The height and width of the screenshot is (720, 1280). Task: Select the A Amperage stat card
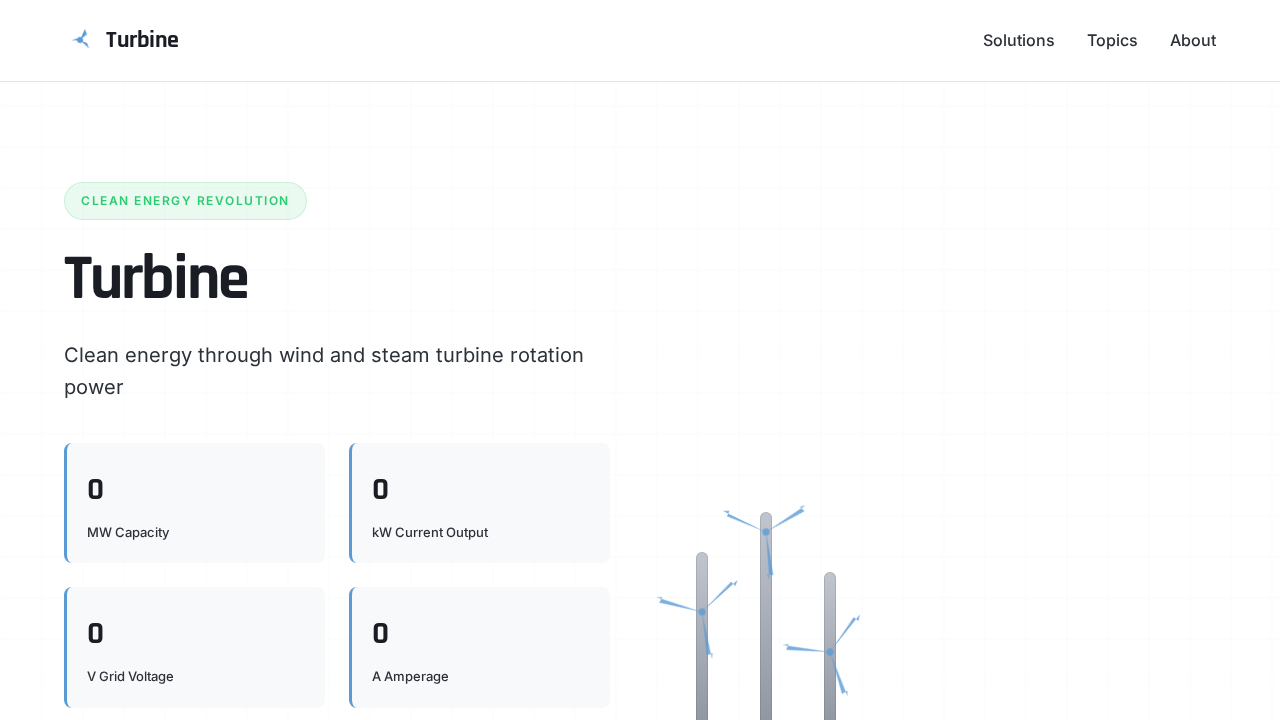(480, 647)
